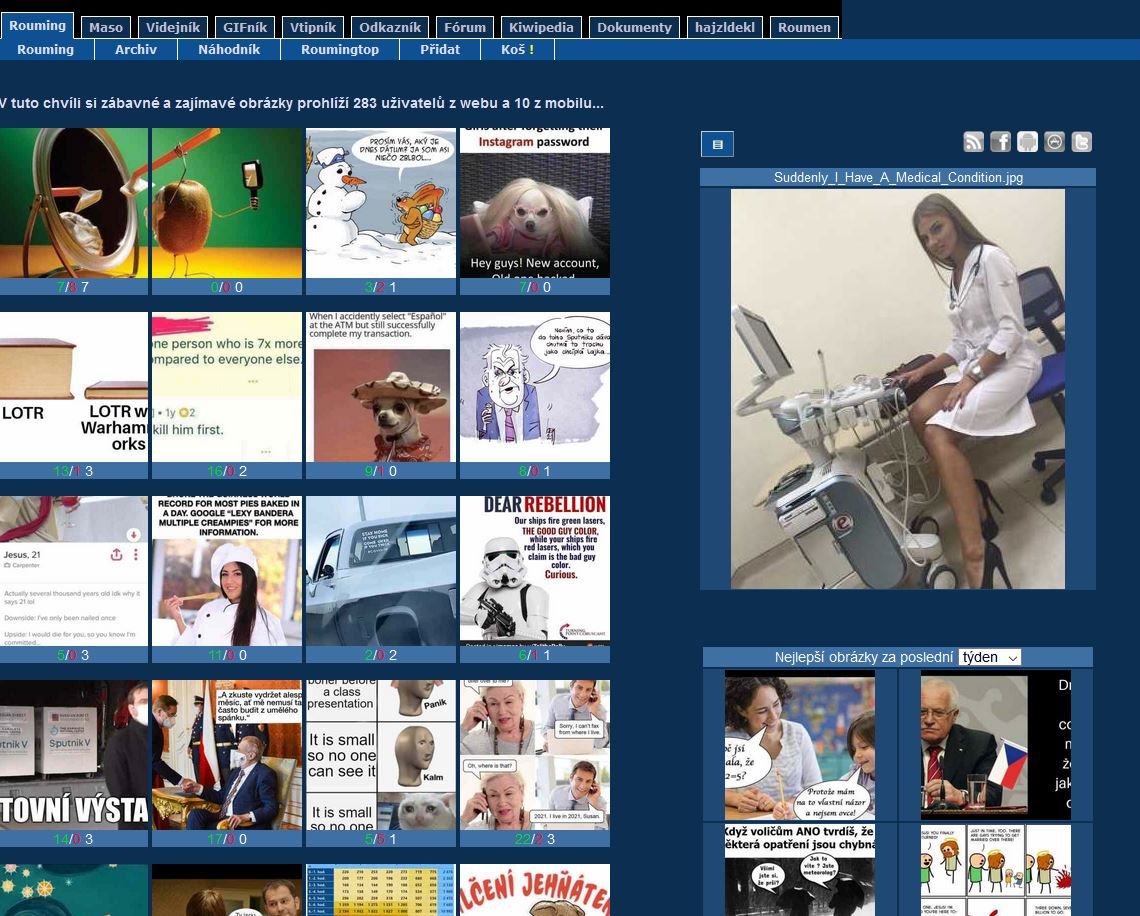
Task: Open the Roumen tab
Action: click(x=804, y=28)
